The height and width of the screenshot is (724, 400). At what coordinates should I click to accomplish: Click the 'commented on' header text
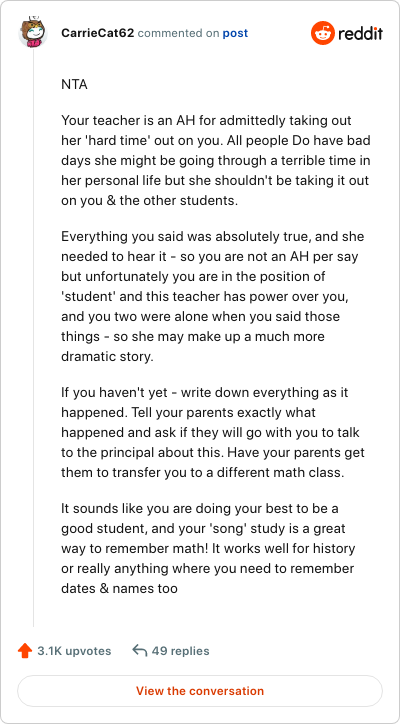178,33
